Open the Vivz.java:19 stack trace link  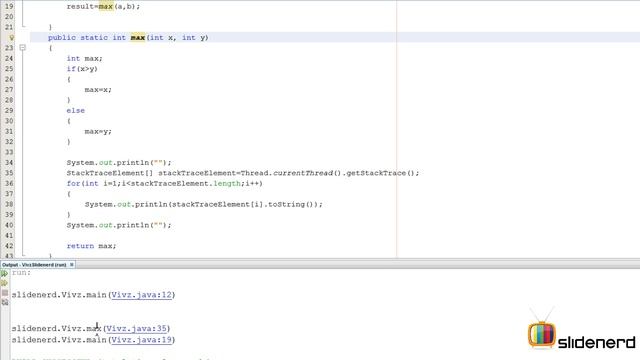[141, 340]
